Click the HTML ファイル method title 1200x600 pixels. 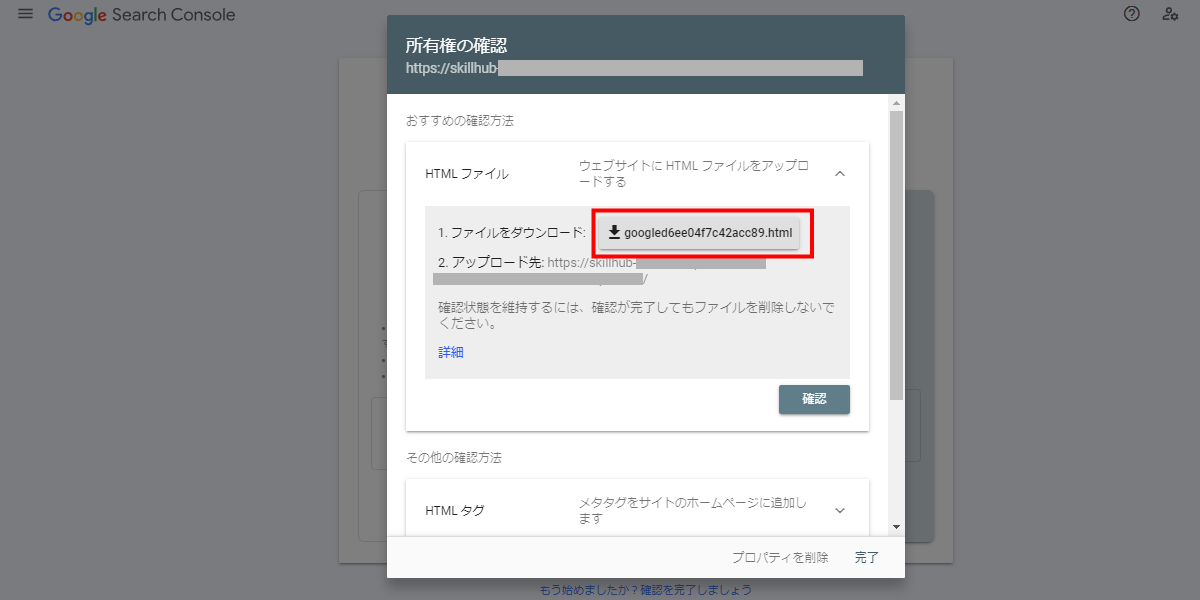[467, 174]
